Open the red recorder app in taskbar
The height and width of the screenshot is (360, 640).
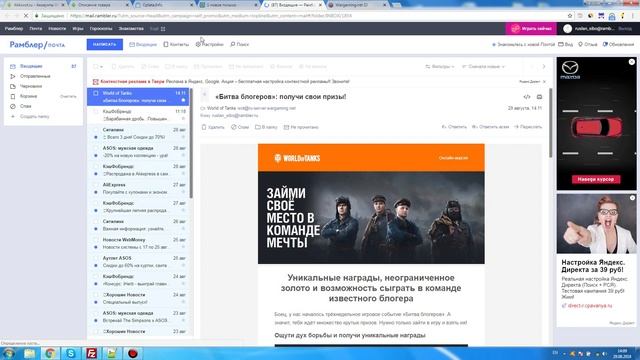(133, 353)
